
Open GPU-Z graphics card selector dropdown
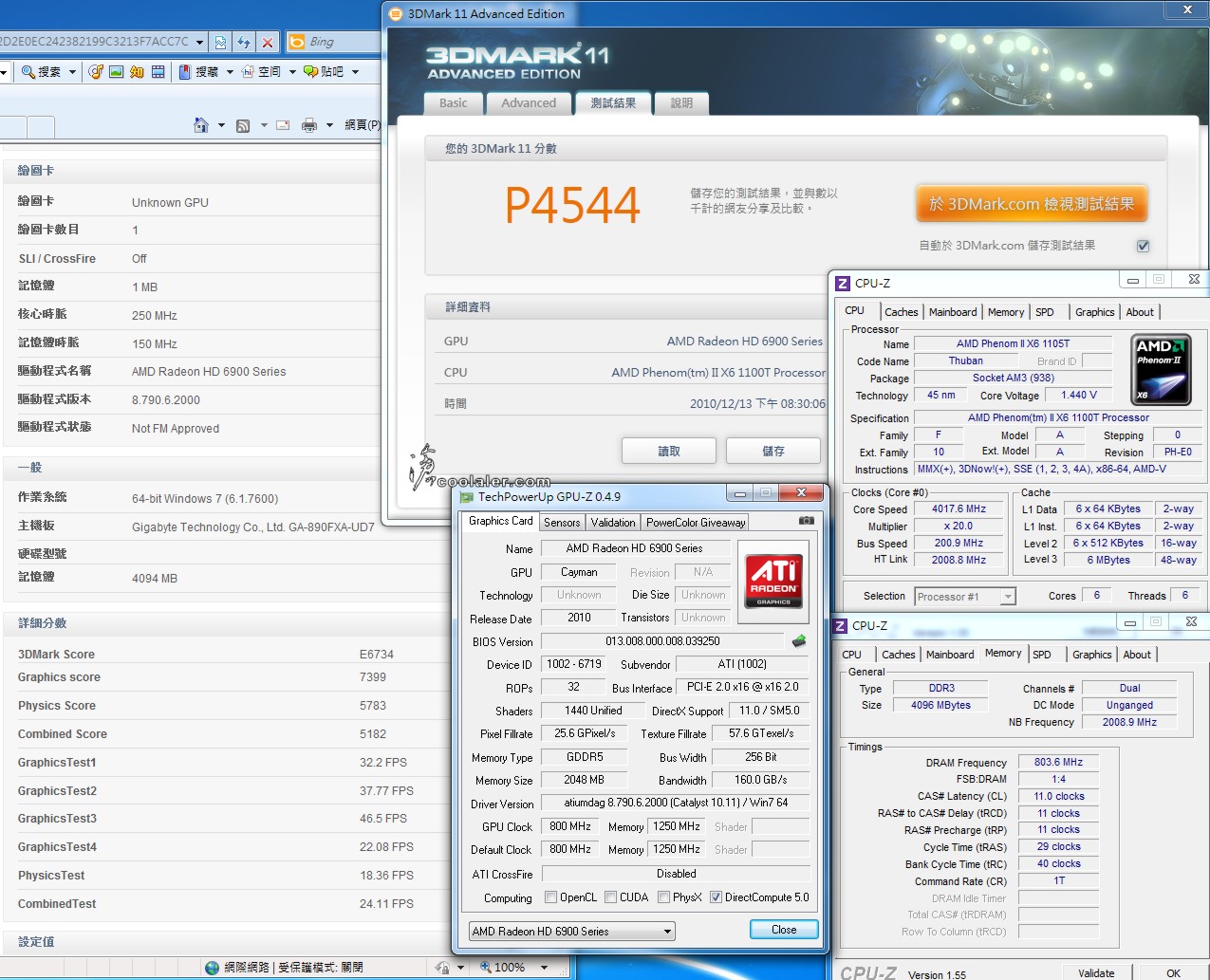[668, 932]
